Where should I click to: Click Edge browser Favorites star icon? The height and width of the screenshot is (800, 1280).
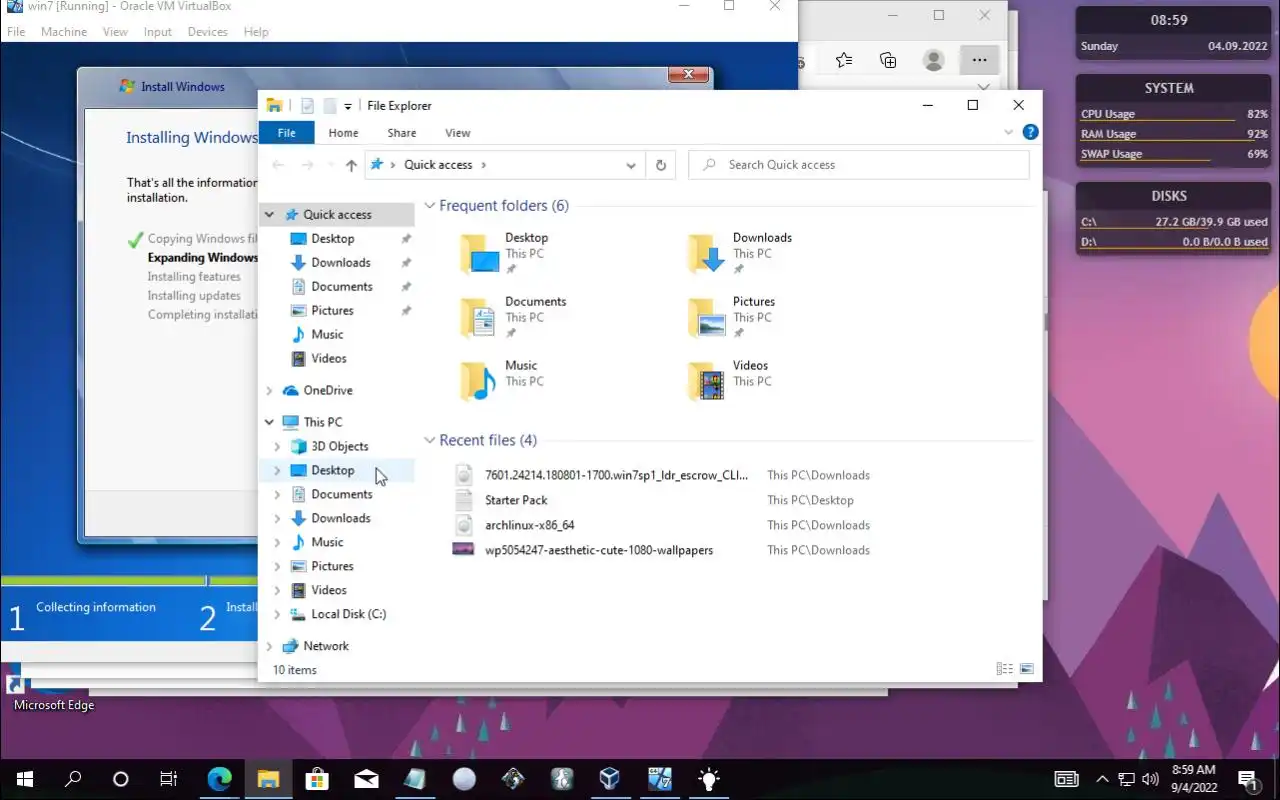[844, 60]
